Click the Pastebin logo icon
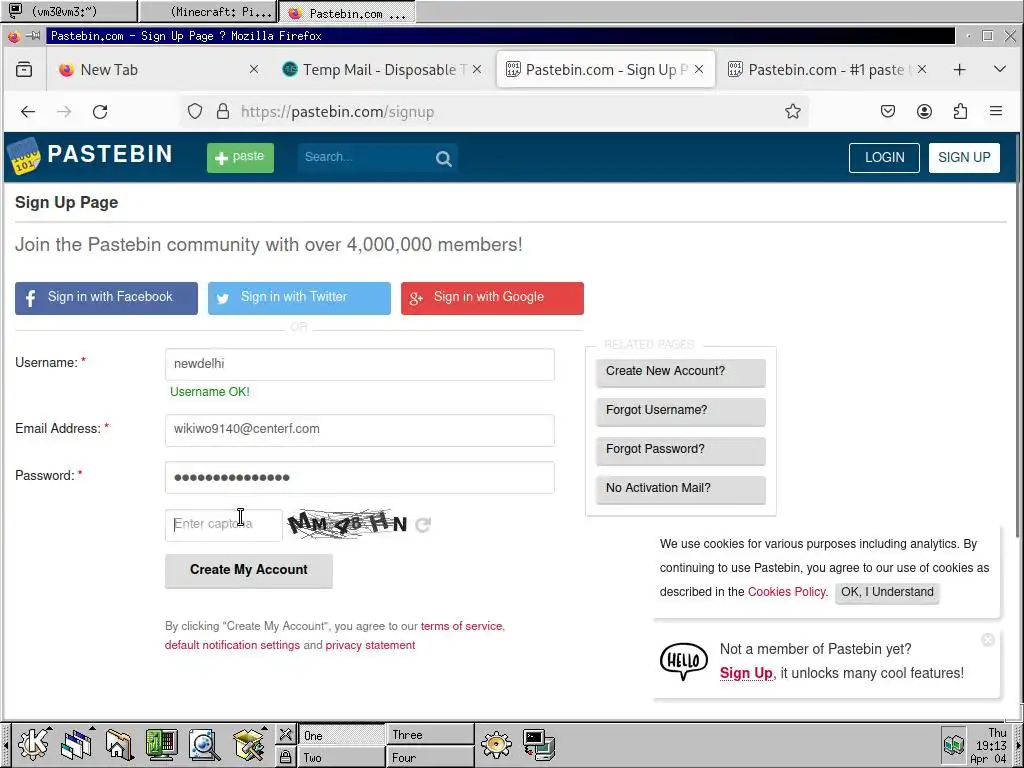Screen dimensions: 1024x768 24,155
